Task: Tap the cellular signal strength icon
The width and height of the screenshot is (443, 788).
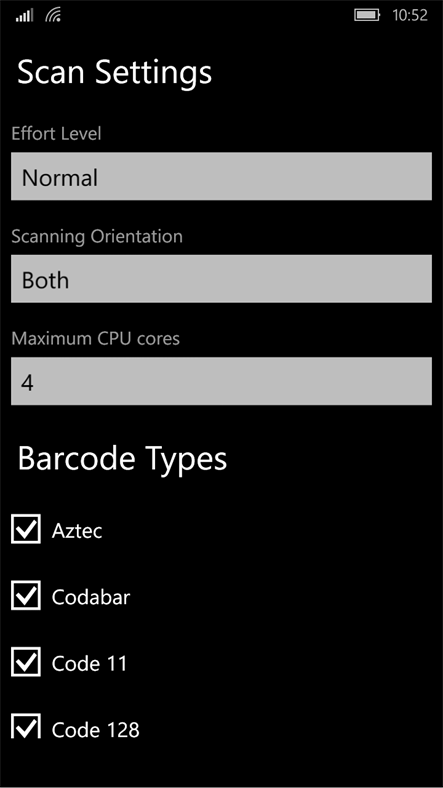Action: point(25,16)
